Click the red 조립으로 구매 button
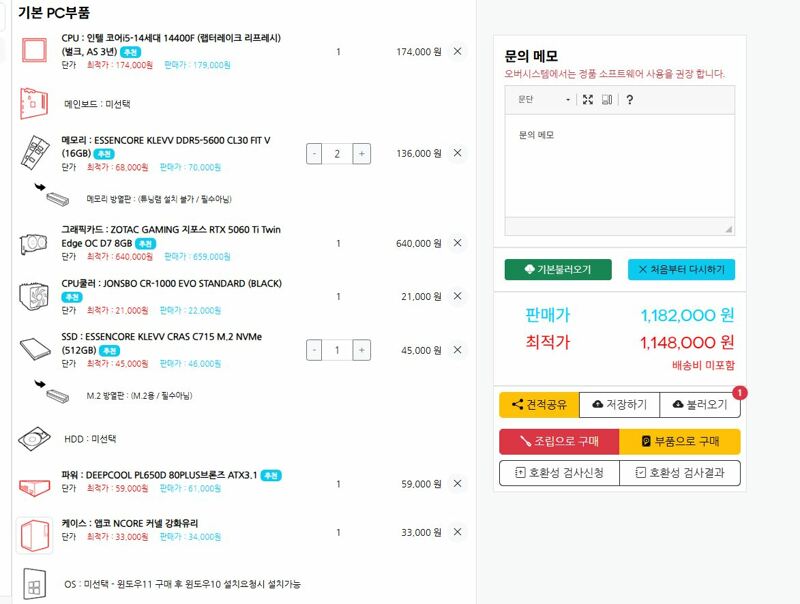Image resolution: width=800 pixels, height=604 pixels. pyautogui.click(x=559, y=441)
